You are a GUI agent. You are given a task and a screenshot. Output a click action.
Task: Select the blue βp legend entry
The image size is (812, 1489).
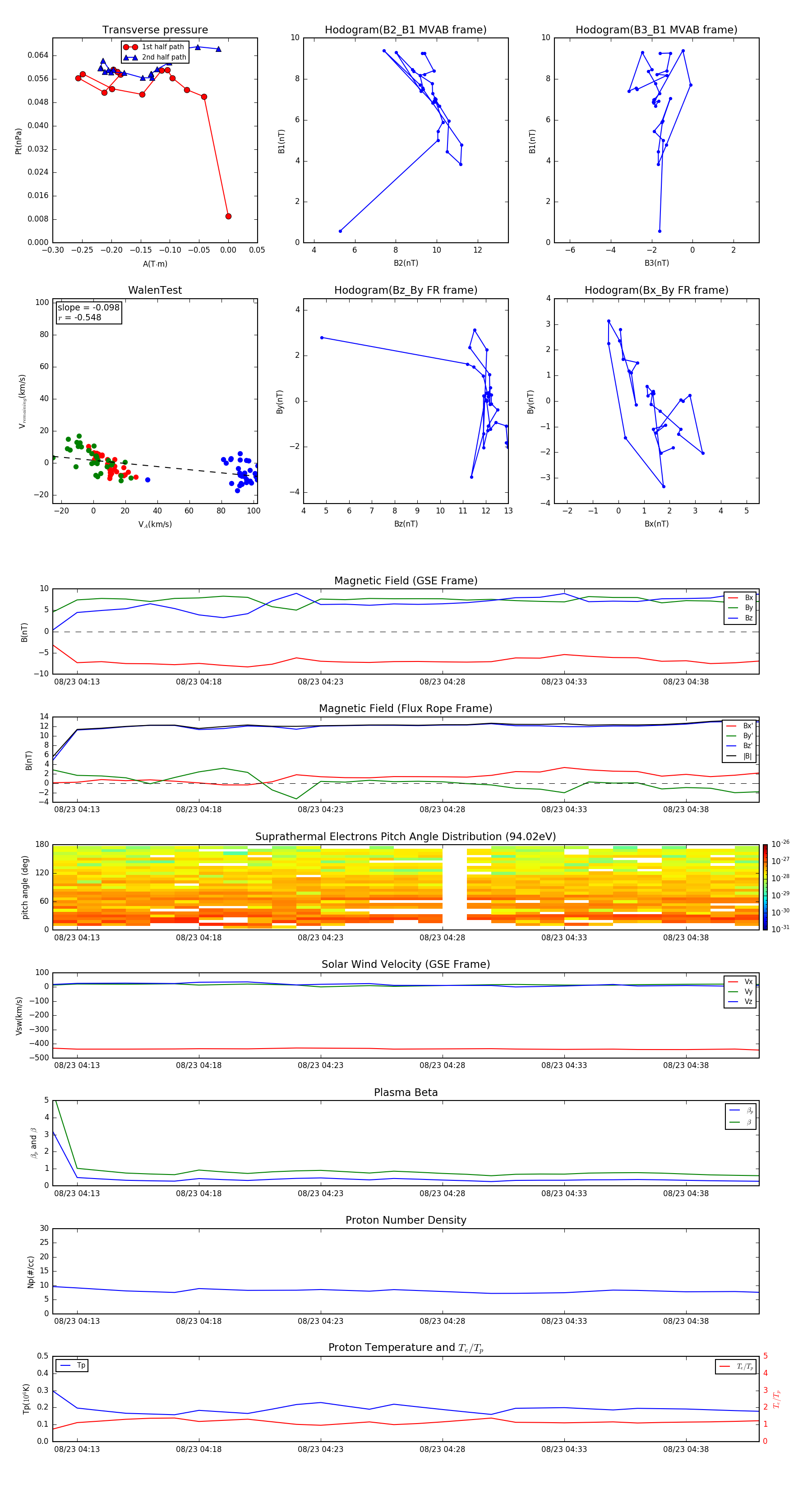click(741, 1110)
